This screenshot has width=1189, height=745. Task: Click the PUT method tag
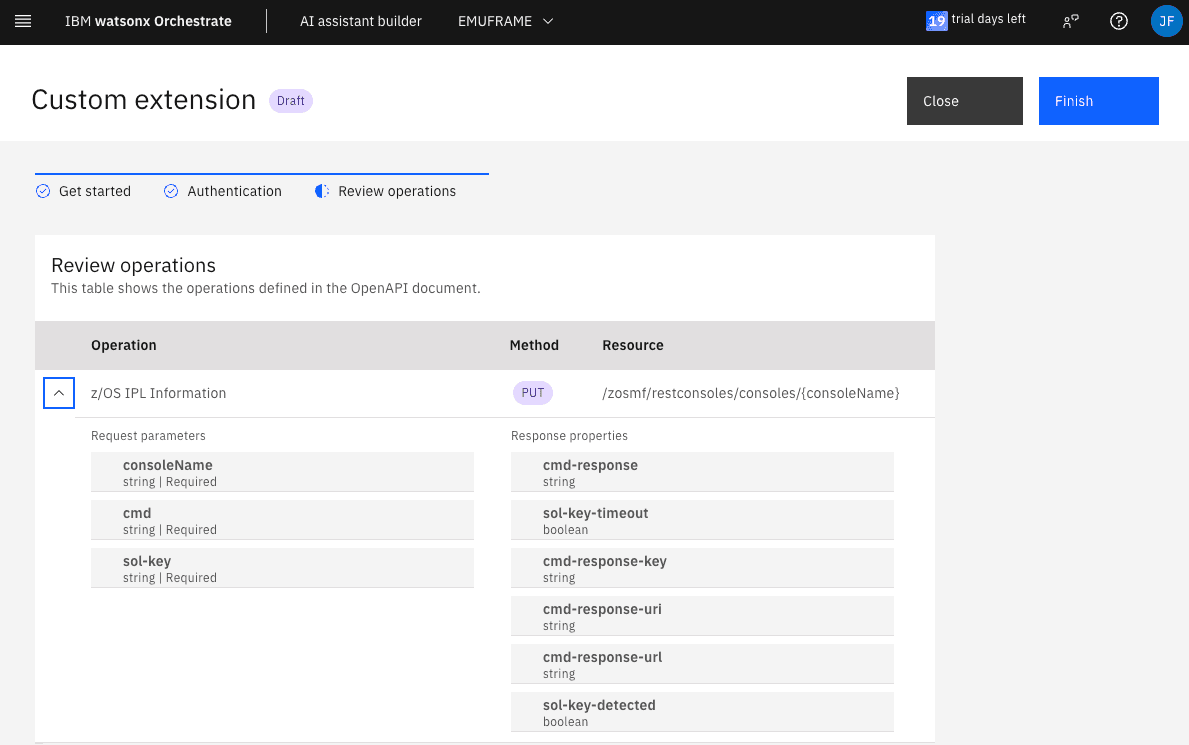point(533,393)
